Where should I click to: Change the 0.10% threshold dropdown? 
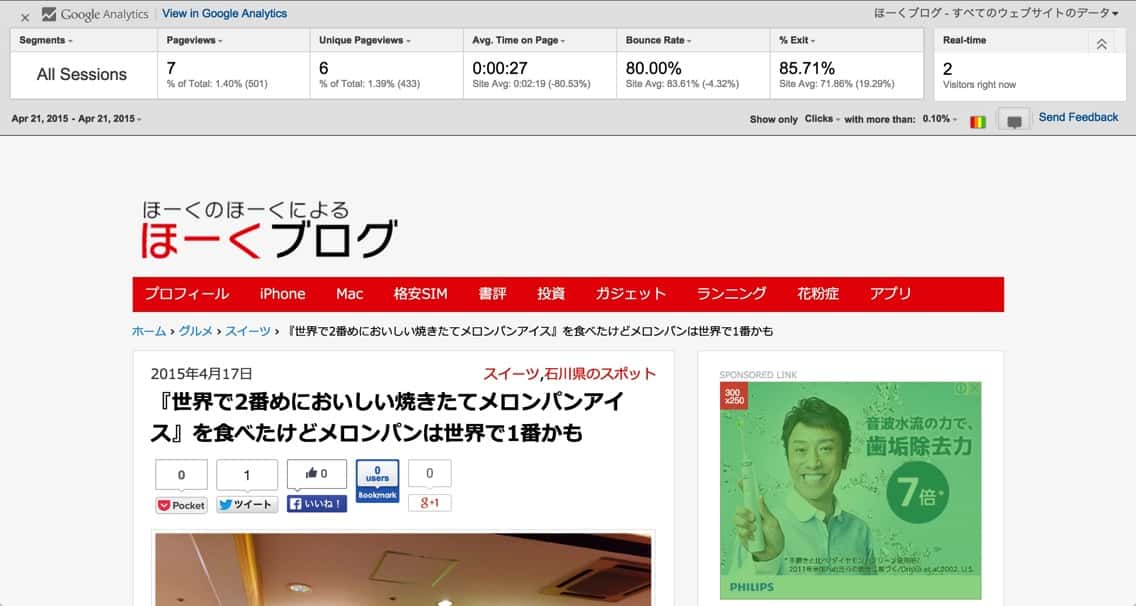pos(940,119)
